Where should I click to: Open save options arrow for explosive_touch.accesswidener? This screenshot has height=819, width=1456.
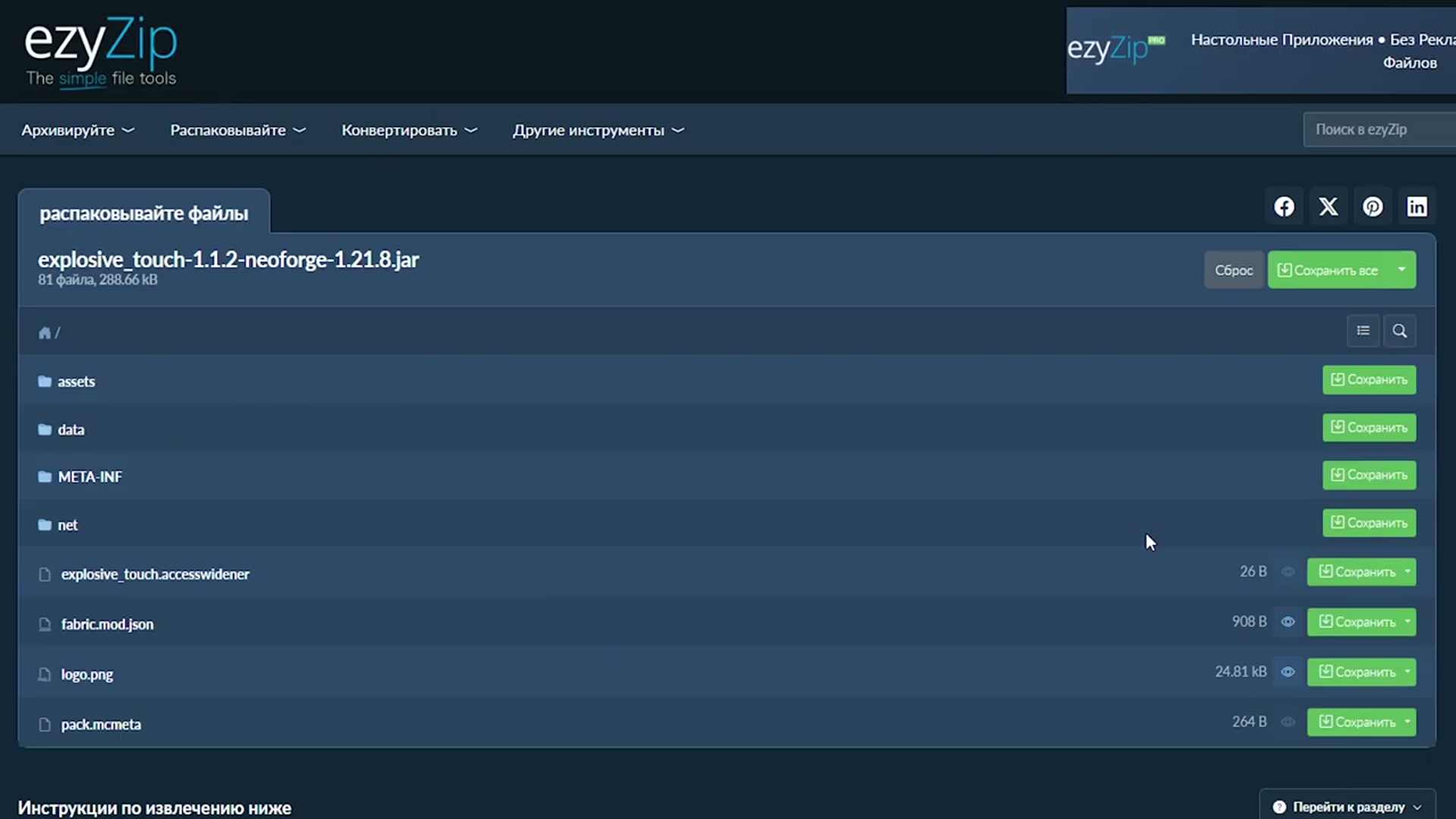[1407, 572]
